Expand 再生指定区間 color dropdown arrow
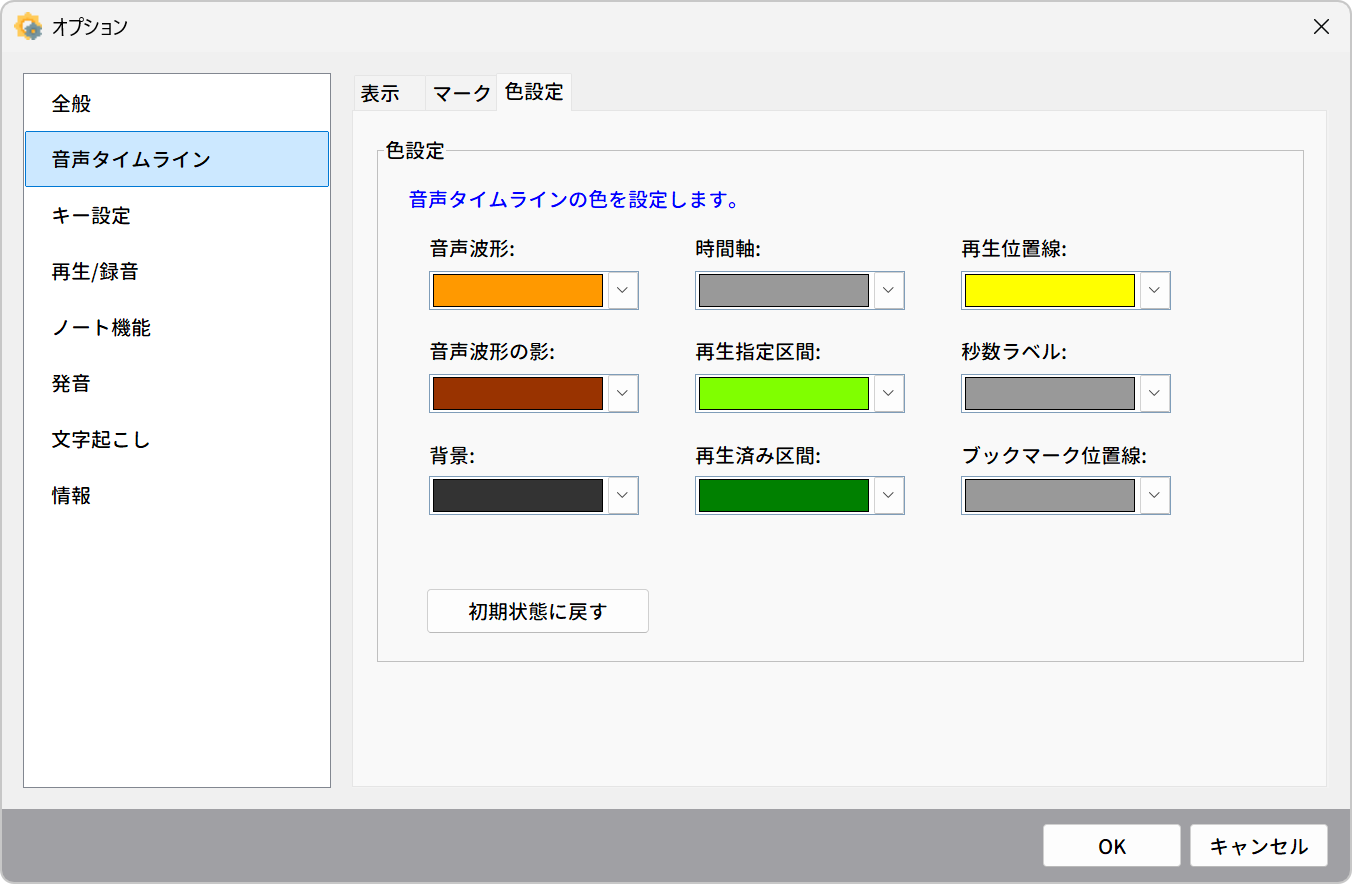 888,394
